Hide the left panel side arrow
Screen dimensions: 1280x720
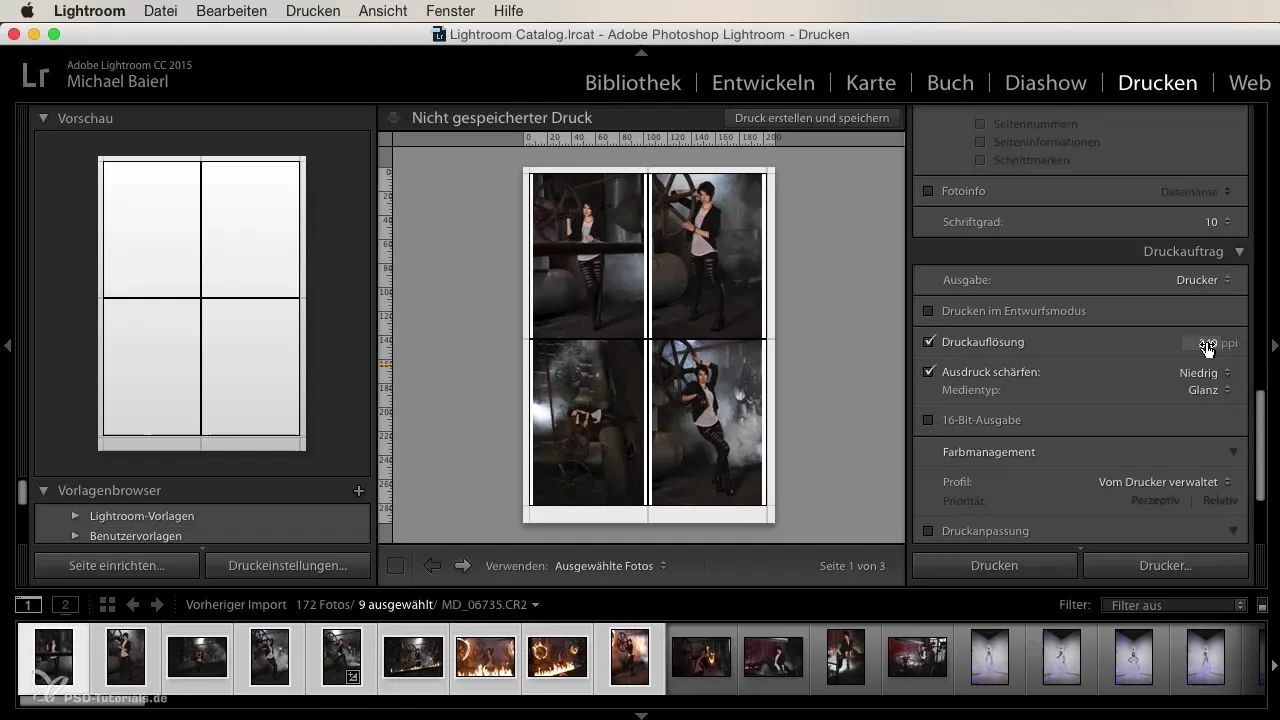(7, 345)
